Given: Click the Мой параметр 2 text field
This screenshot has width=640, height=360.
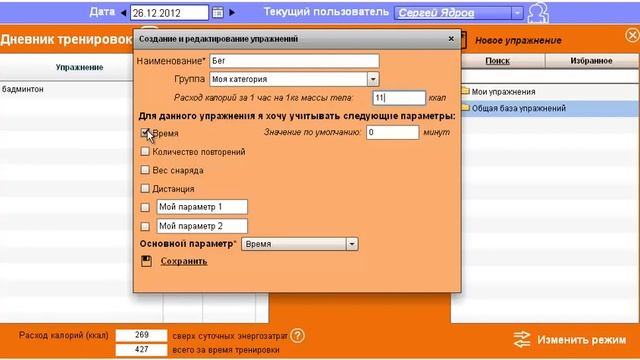Looking at the screenshot, I should click(x=202, y=226).
